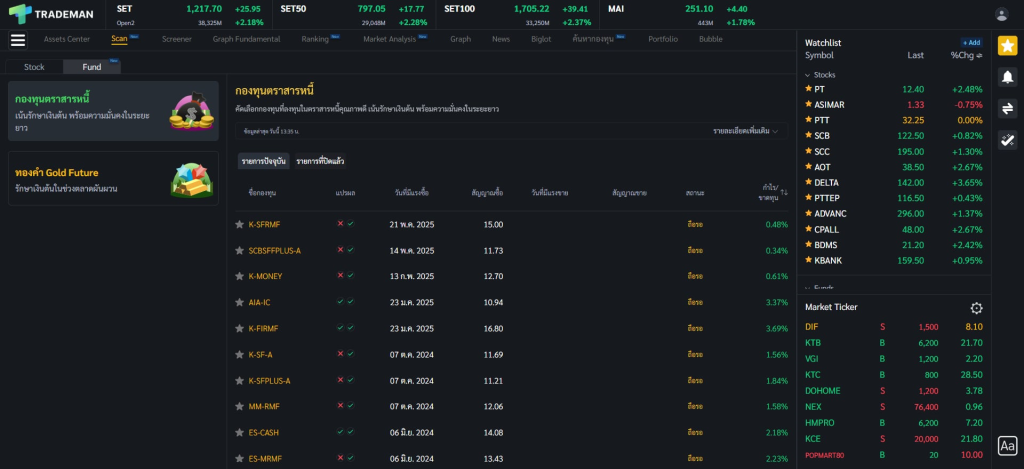Click the Aa font size icon
Screen dimensions: 1024x469
pos(1007,445)
